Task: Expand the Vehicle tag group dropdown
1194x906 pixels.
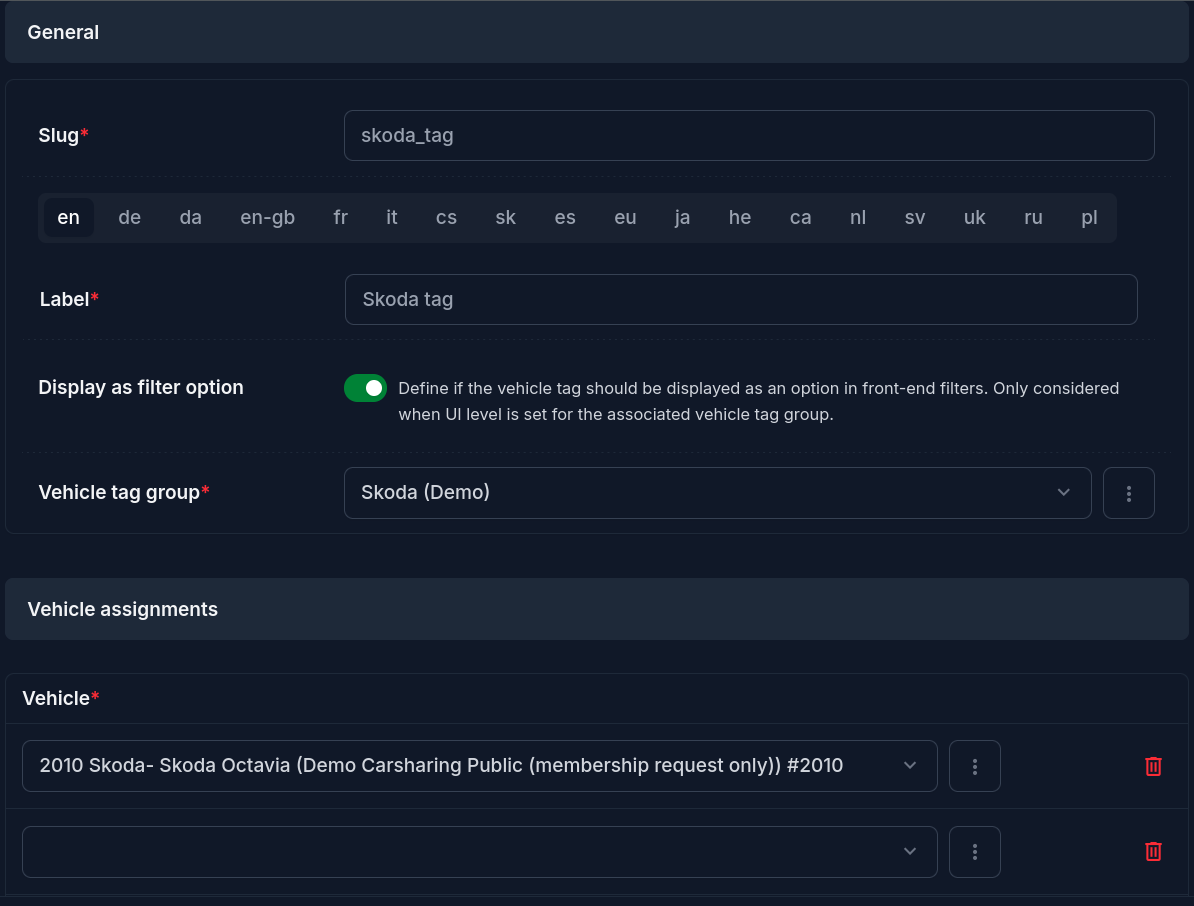Action: [x=717, y=493]
